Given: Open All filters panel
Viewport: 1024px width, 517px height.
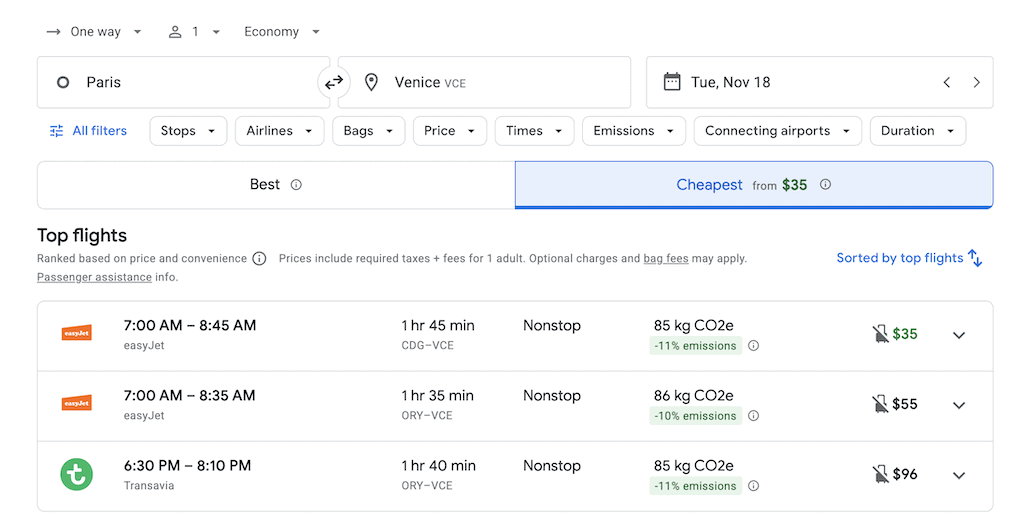Looking at the screenshot, I should [x=88, y=131].
